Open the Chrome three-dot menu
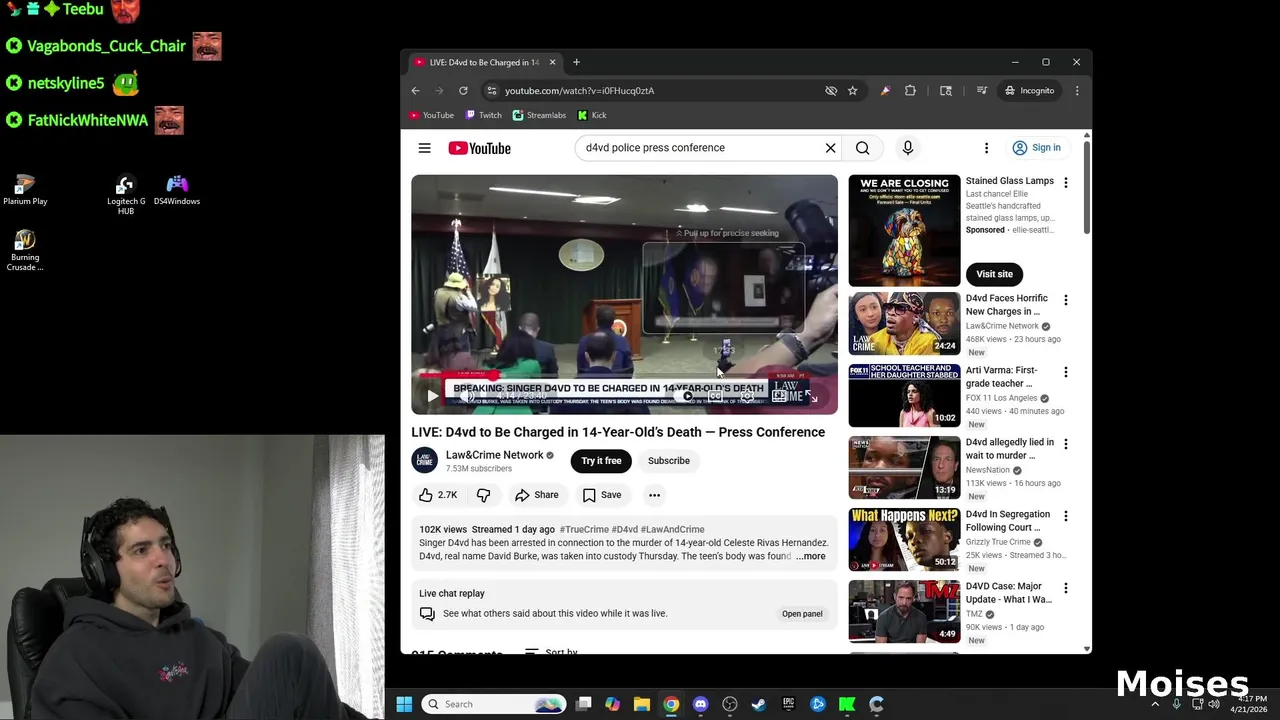The height and width of the screenshot is (720, 1280). (1076, 90)
